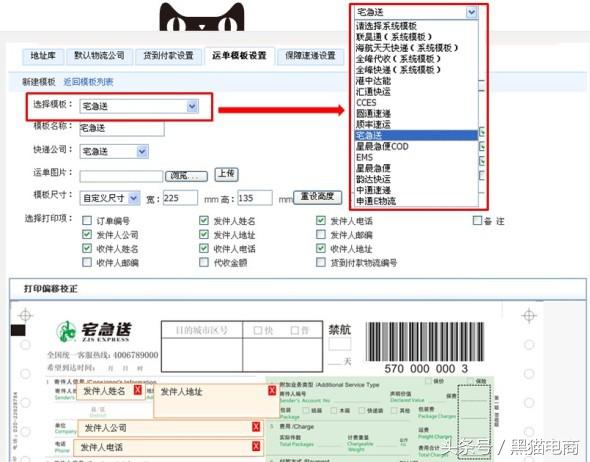590x462 pixels.
Task: Click the 模板名称 input field
Action: [122, 128]
